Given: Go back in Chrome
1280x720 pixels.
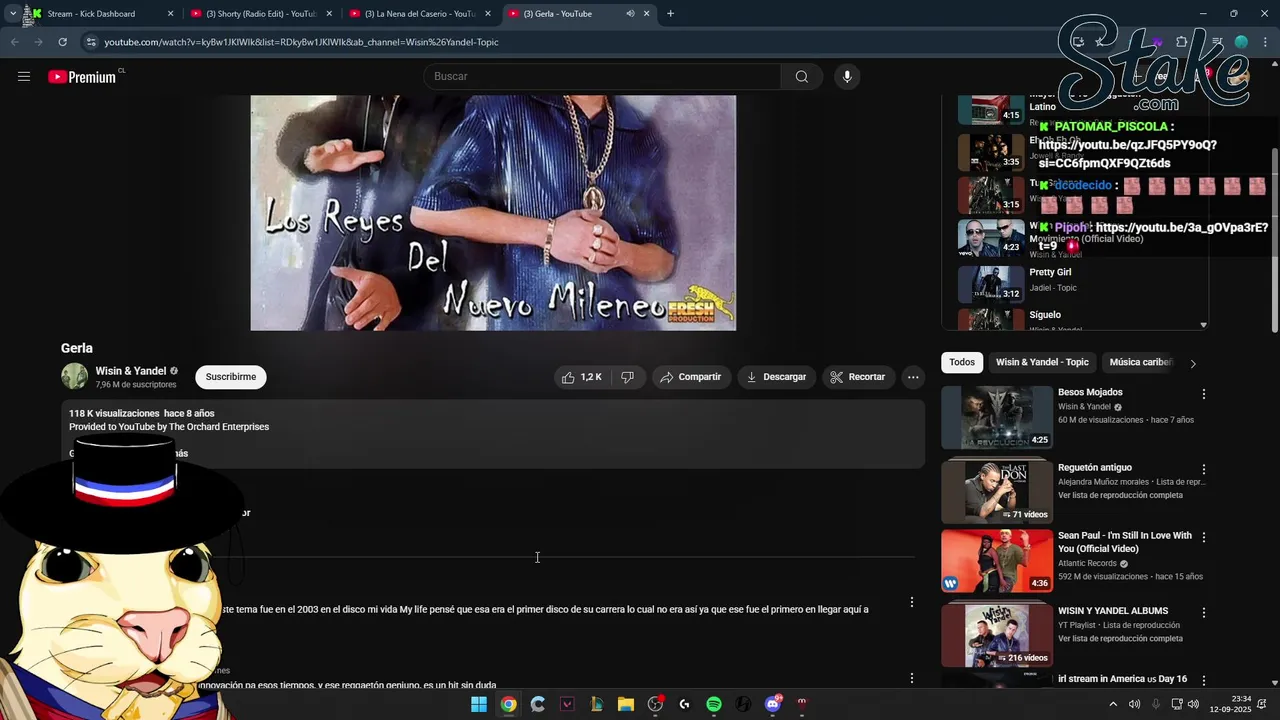Looking at the screenshot, I should coord(14,42).
